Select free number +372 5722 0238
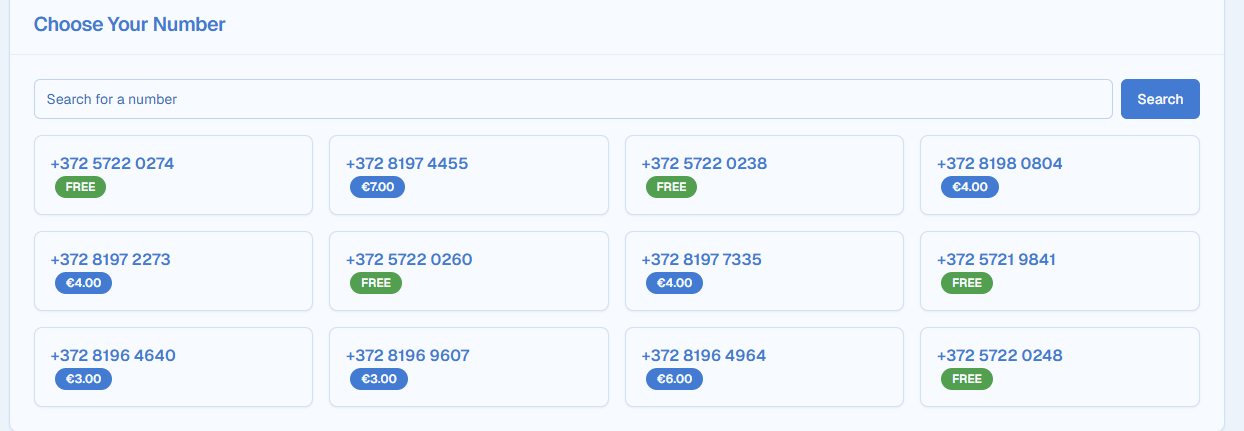 coord(764,174)
